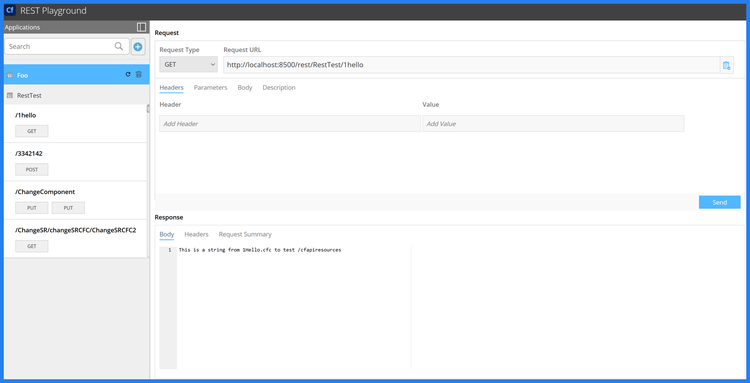Image resolution: width=750 pixels, height=383 pixels.
Task: Open the response Headers tab
Action: point(197,234)
